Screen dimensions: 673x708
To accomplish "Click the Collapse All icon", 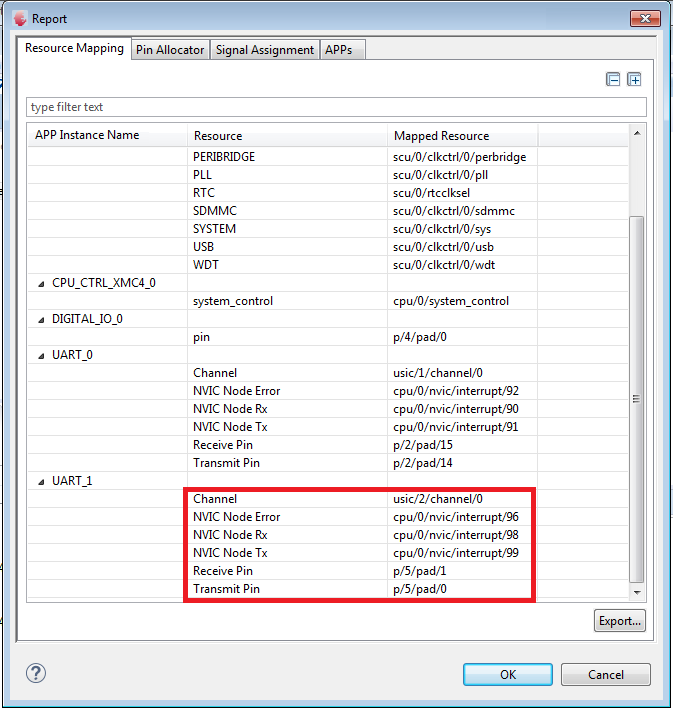I will click(613, 79).
